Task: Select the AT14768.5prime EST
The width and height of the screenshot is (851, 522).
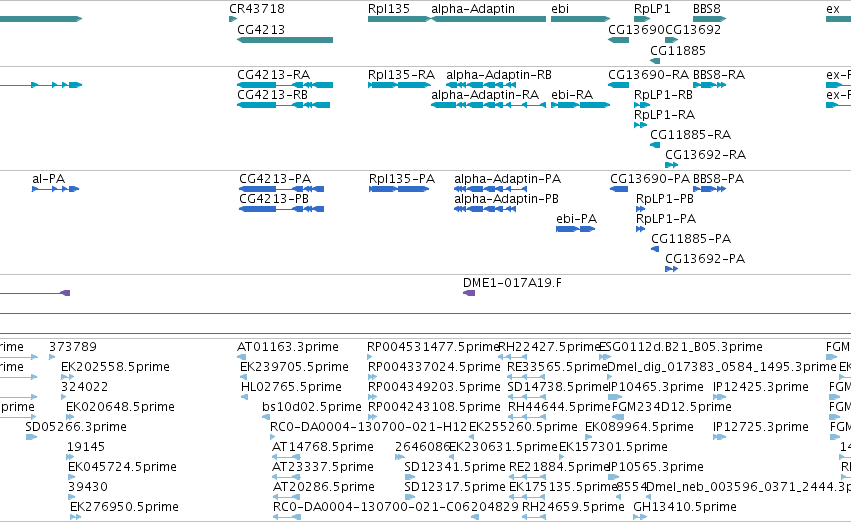Action: (x=286, y=457)
